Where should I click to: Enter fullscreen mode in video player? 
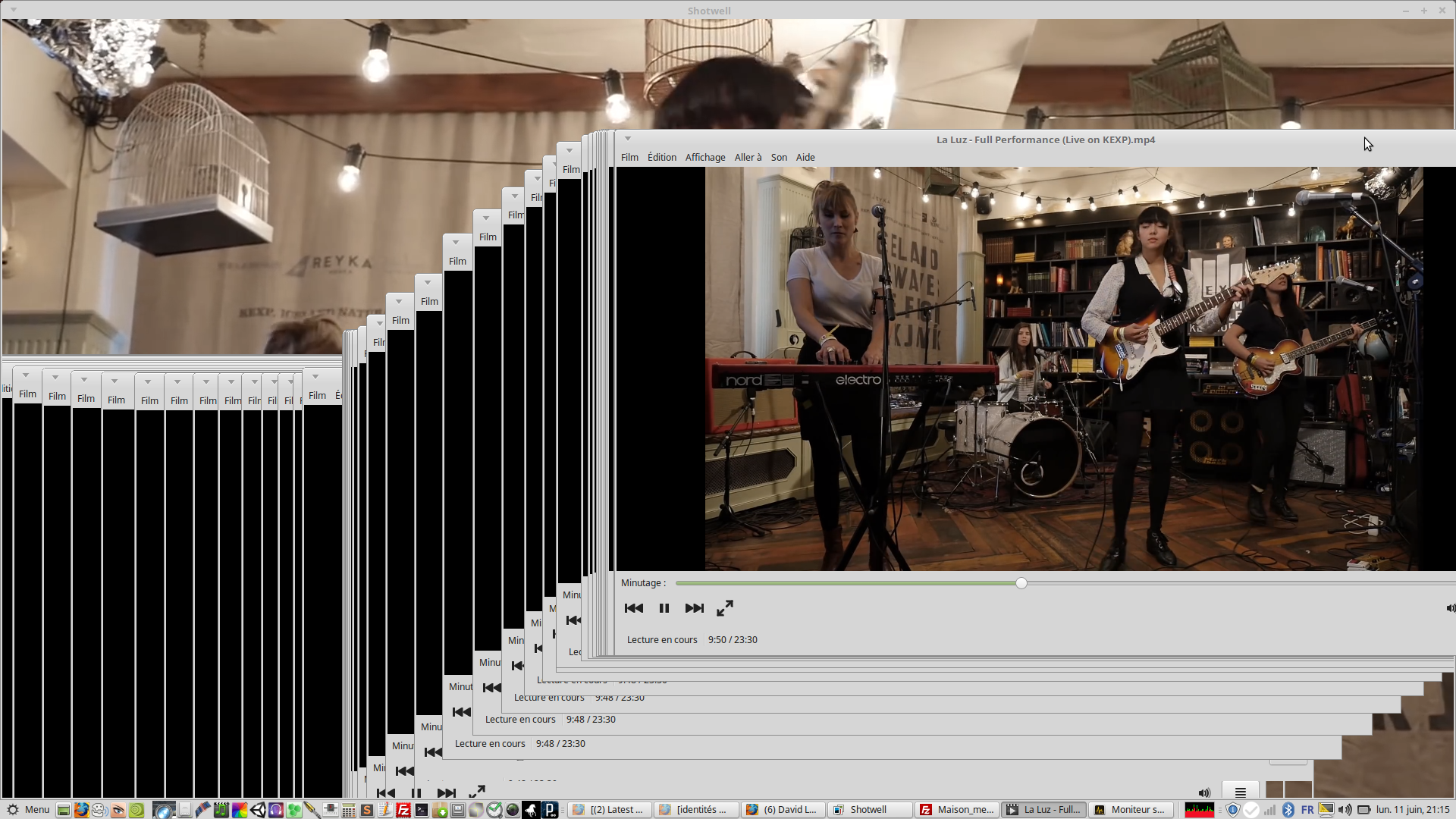point(725,608)
